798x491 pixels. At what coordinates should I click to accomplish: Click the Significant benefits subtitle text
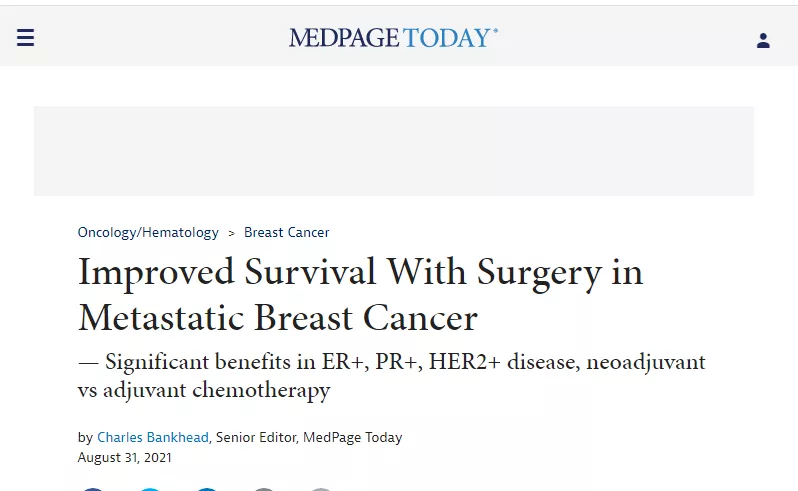(391, 376)
